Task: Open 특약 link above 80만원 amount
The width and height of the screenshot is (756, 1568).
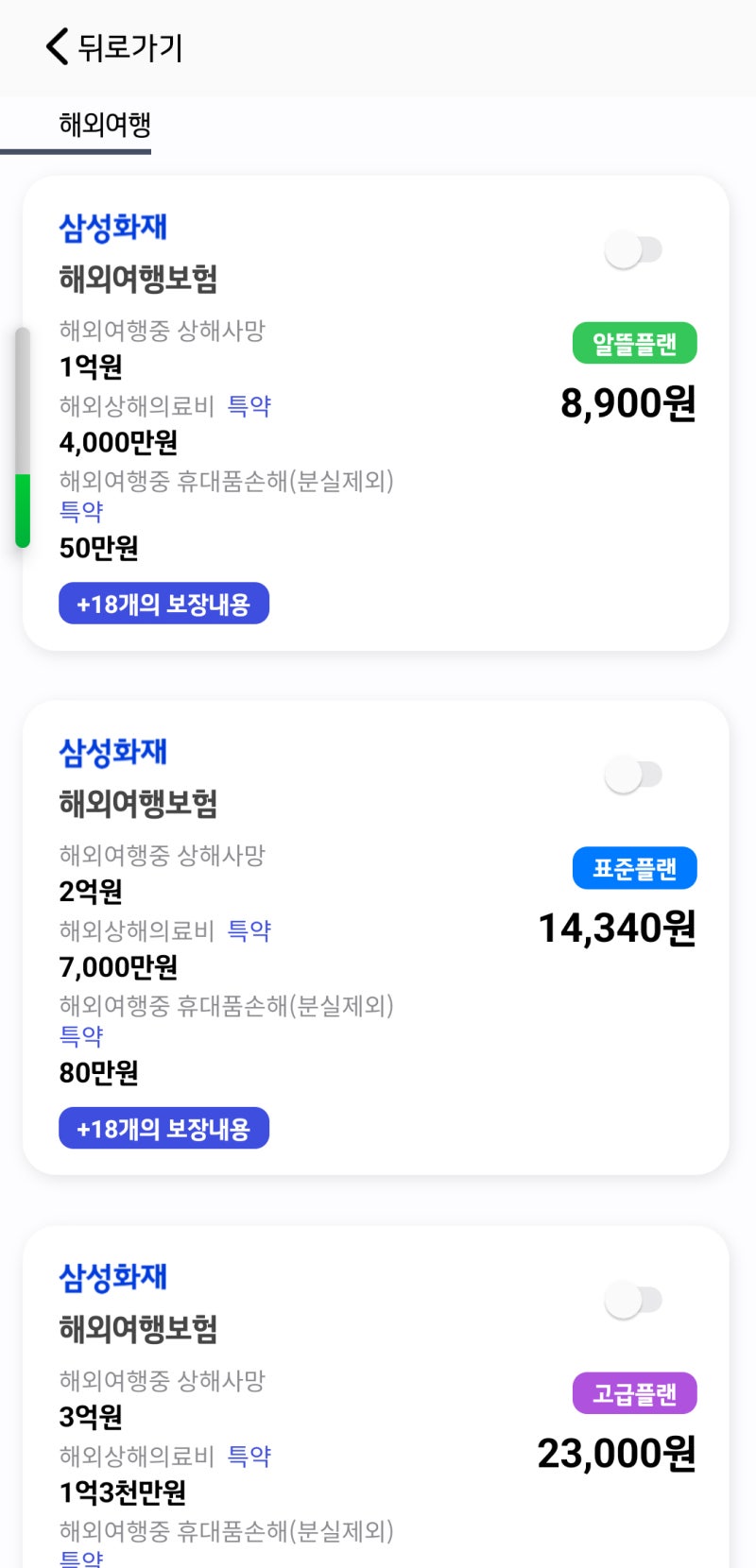Action: [81, 1036]
